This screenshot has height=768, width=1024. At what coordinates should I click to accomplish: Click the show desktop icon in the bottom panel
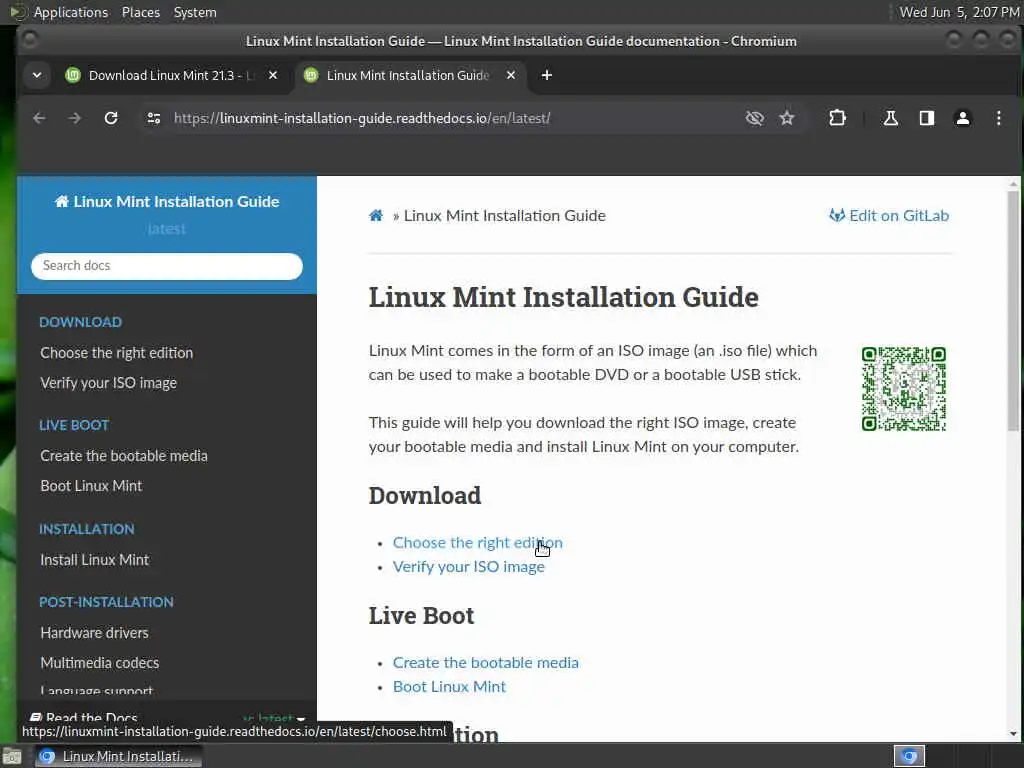(x=12, y=757)
